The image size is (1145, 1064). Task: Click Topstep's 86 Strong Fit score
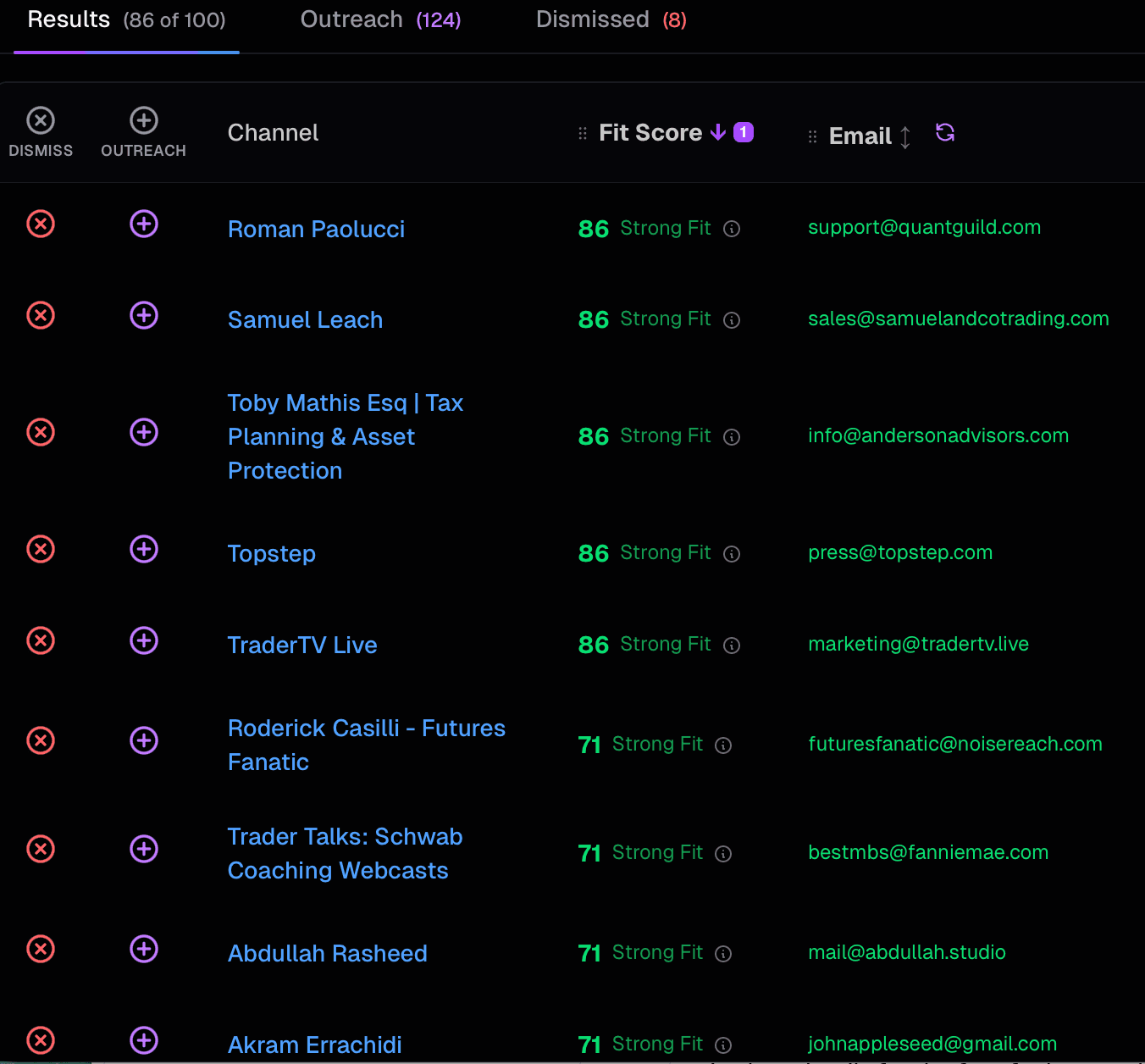click(x=644, y=554)
